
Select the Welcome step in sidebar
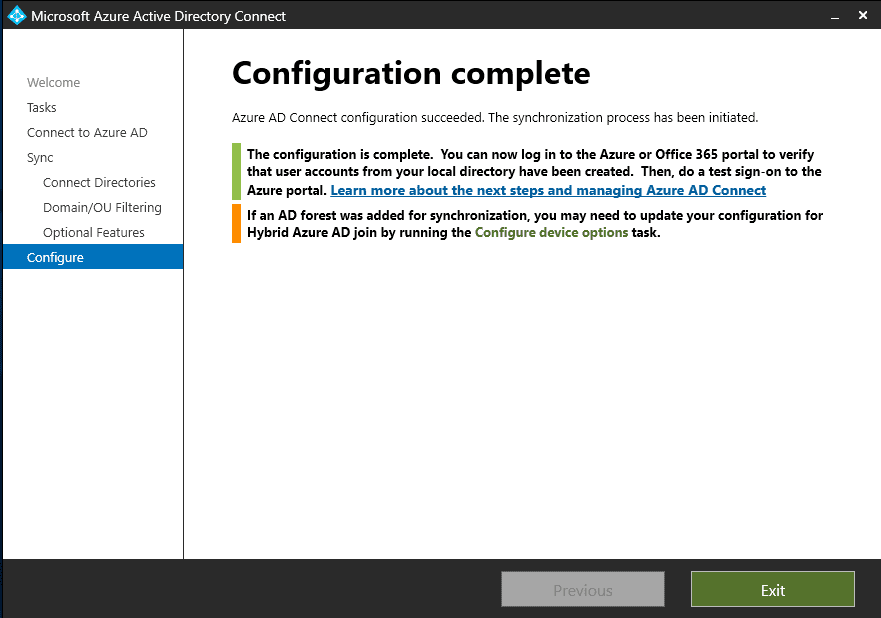pos(53,83)
